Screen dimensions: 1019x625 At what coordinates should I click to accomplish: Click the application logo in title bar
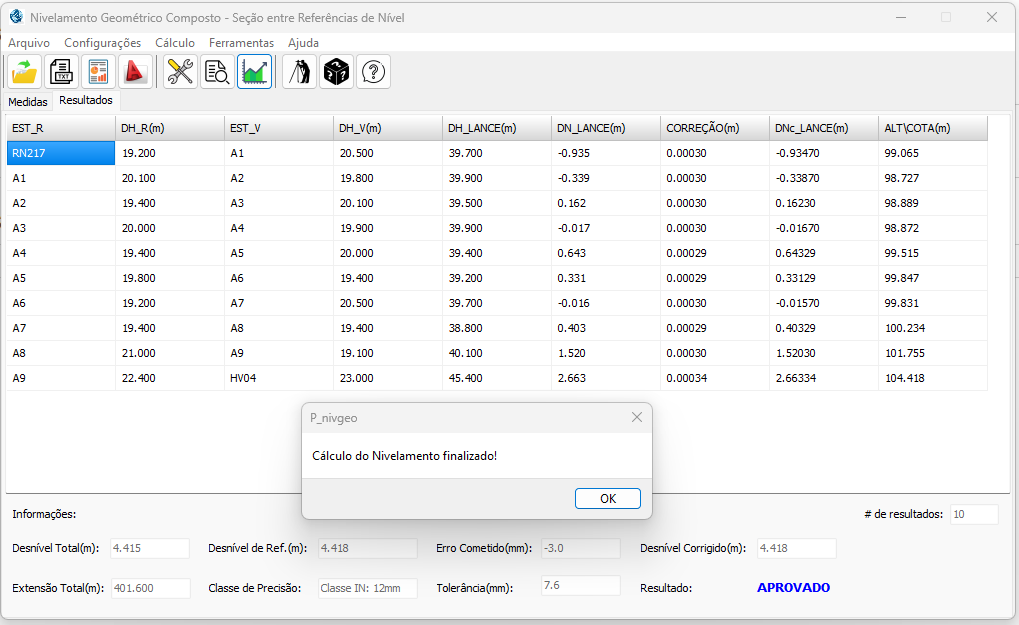16,17
